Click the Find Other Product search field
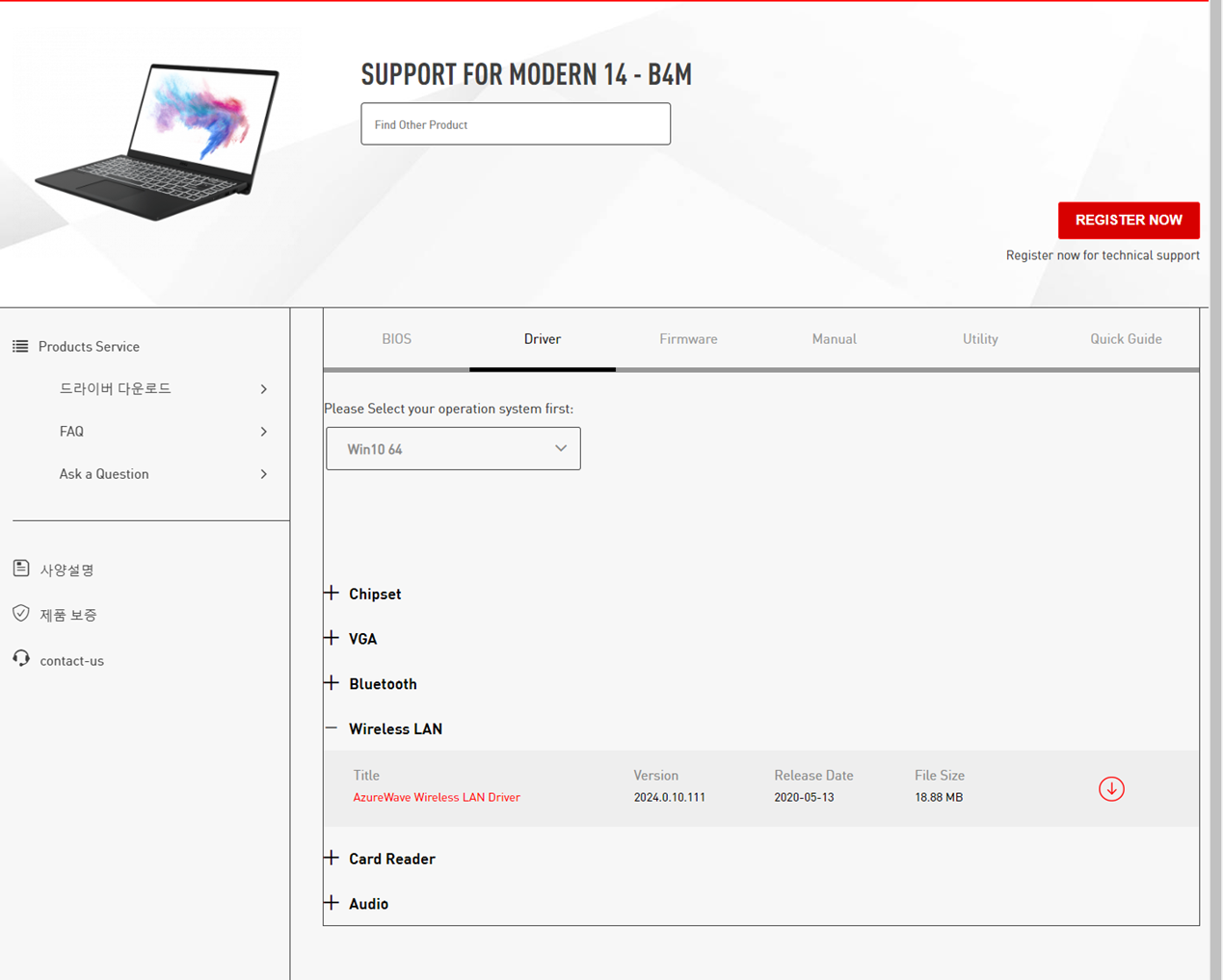The width and height of the screenshot is (1223, 980). click(516, 124)
